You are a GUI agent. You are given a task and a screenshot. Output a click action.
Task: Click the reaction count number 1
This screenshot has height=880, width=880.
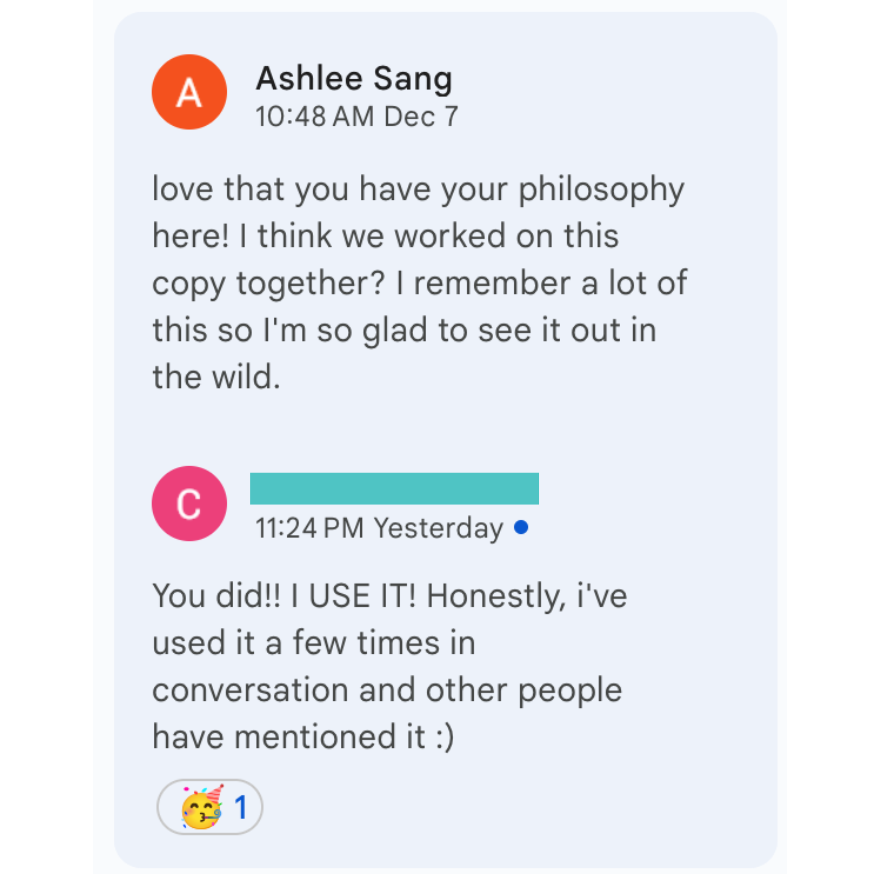[x=241, y=808]
